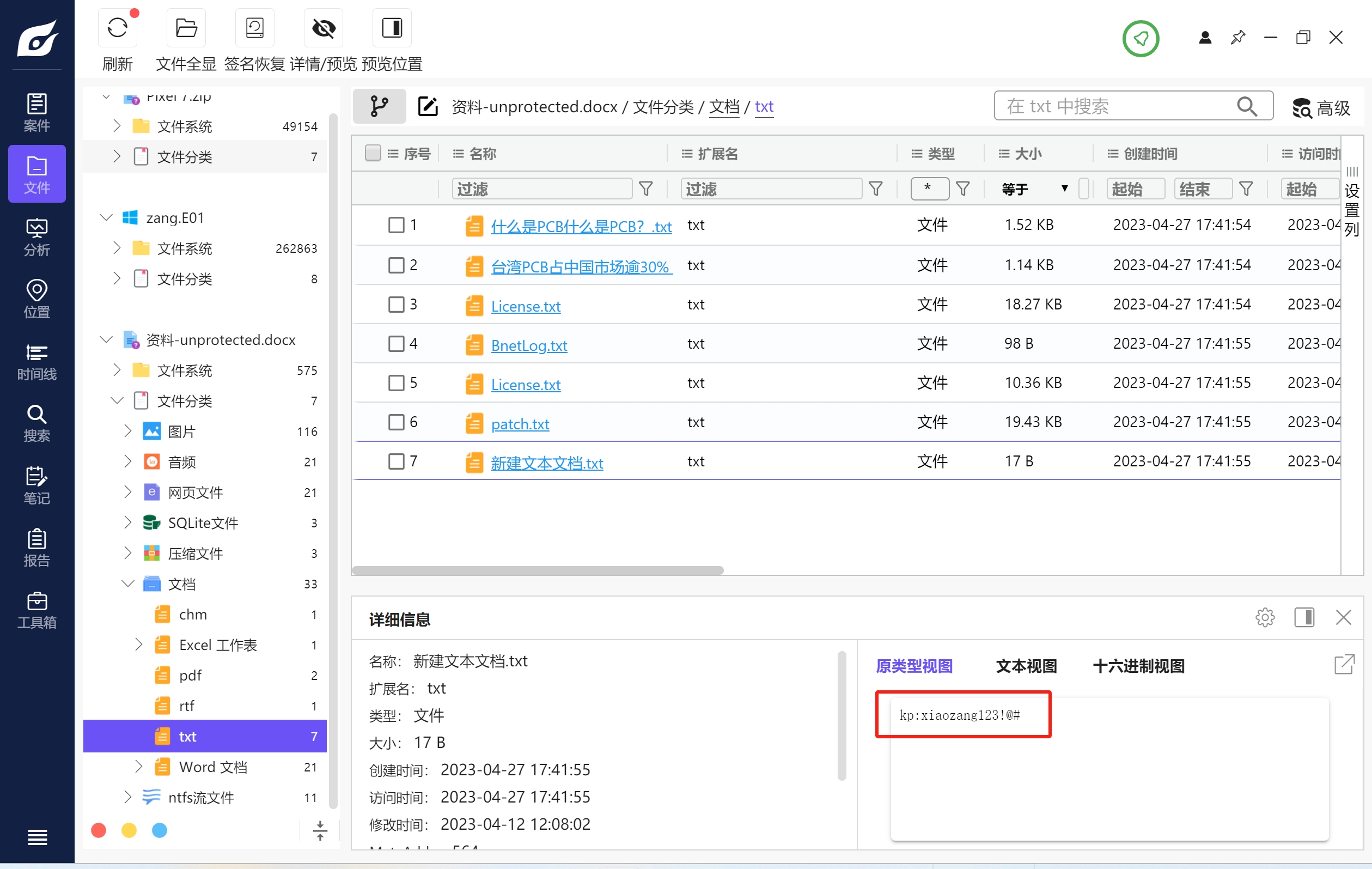The width and height of the screenshot is (1372, 869).
Task: Click the 文件全显 folder icon
Action: click(186, 28)
